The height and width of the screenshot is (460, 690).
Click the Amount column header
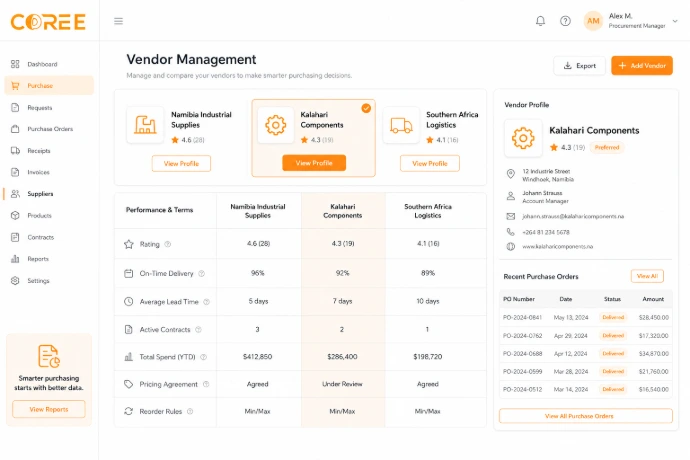(653, 299)
